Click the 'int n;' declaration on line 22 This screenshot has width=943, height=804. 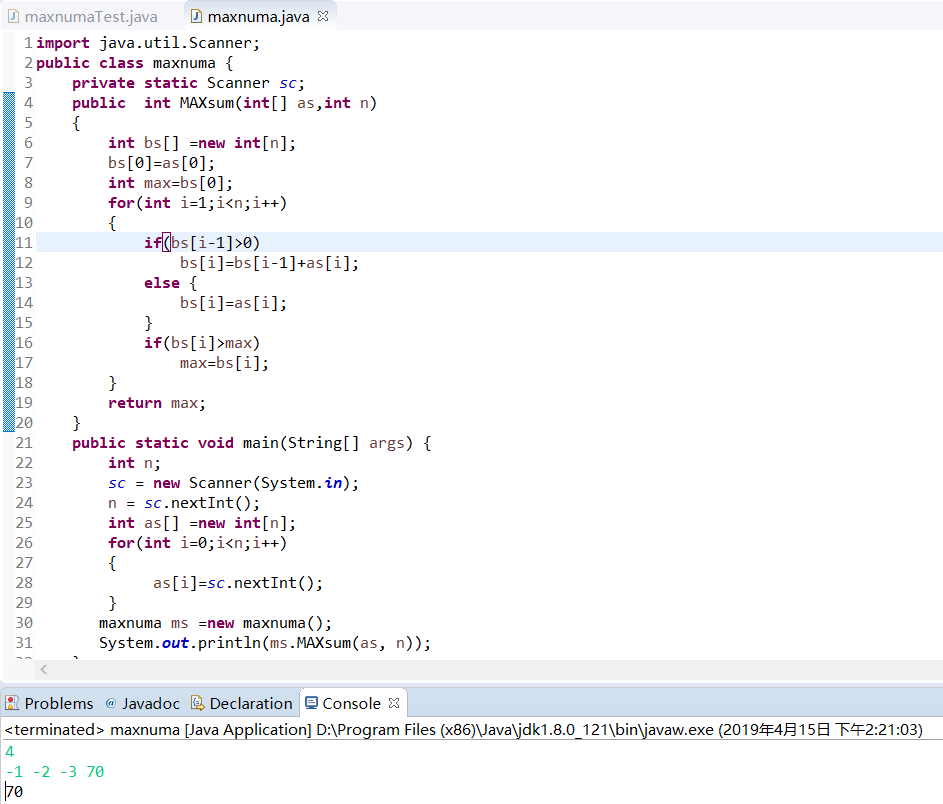coord(134,463)
